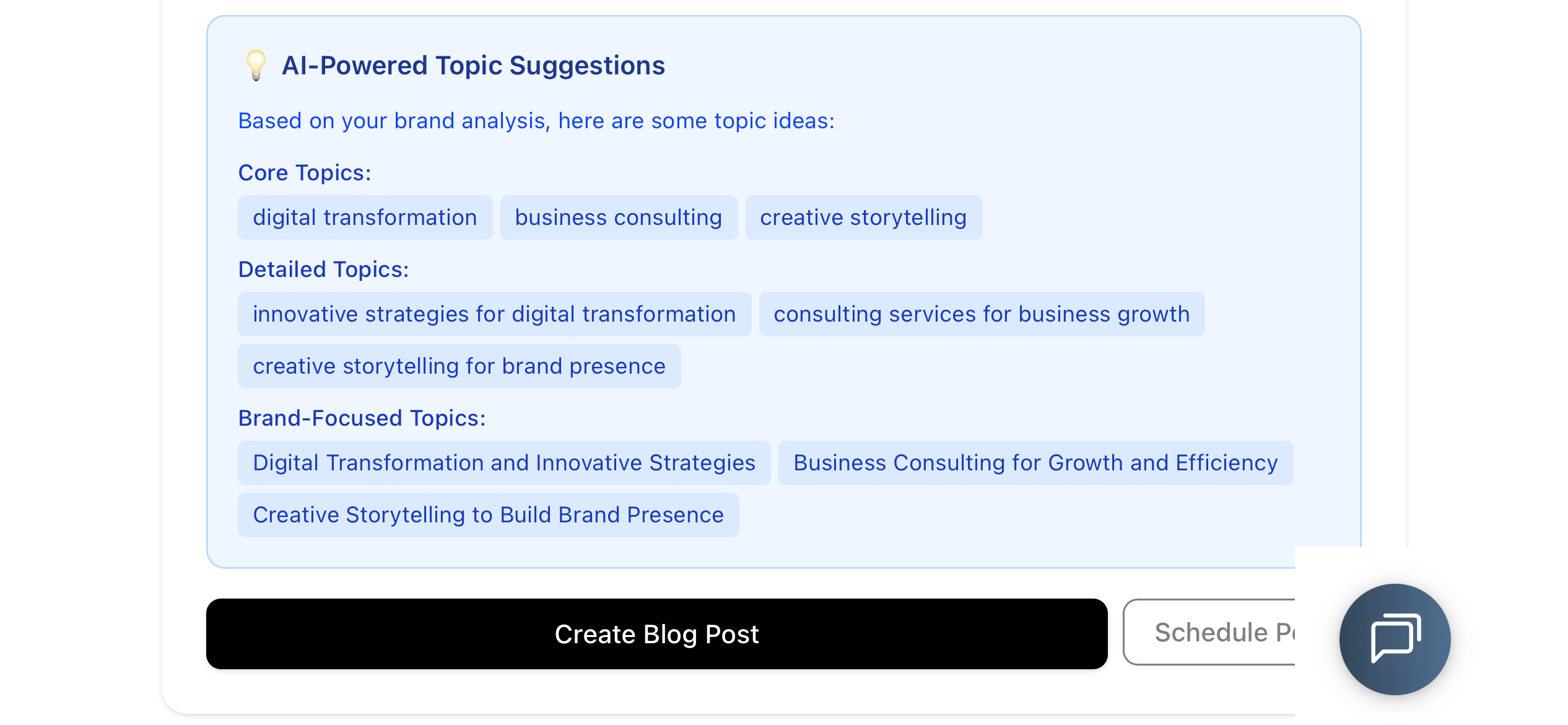This screenshot has height=725, width=1568.
Task: Choose 'consulting services for business growth' chip
Action: pyautogui.click(x=982, y=314)
